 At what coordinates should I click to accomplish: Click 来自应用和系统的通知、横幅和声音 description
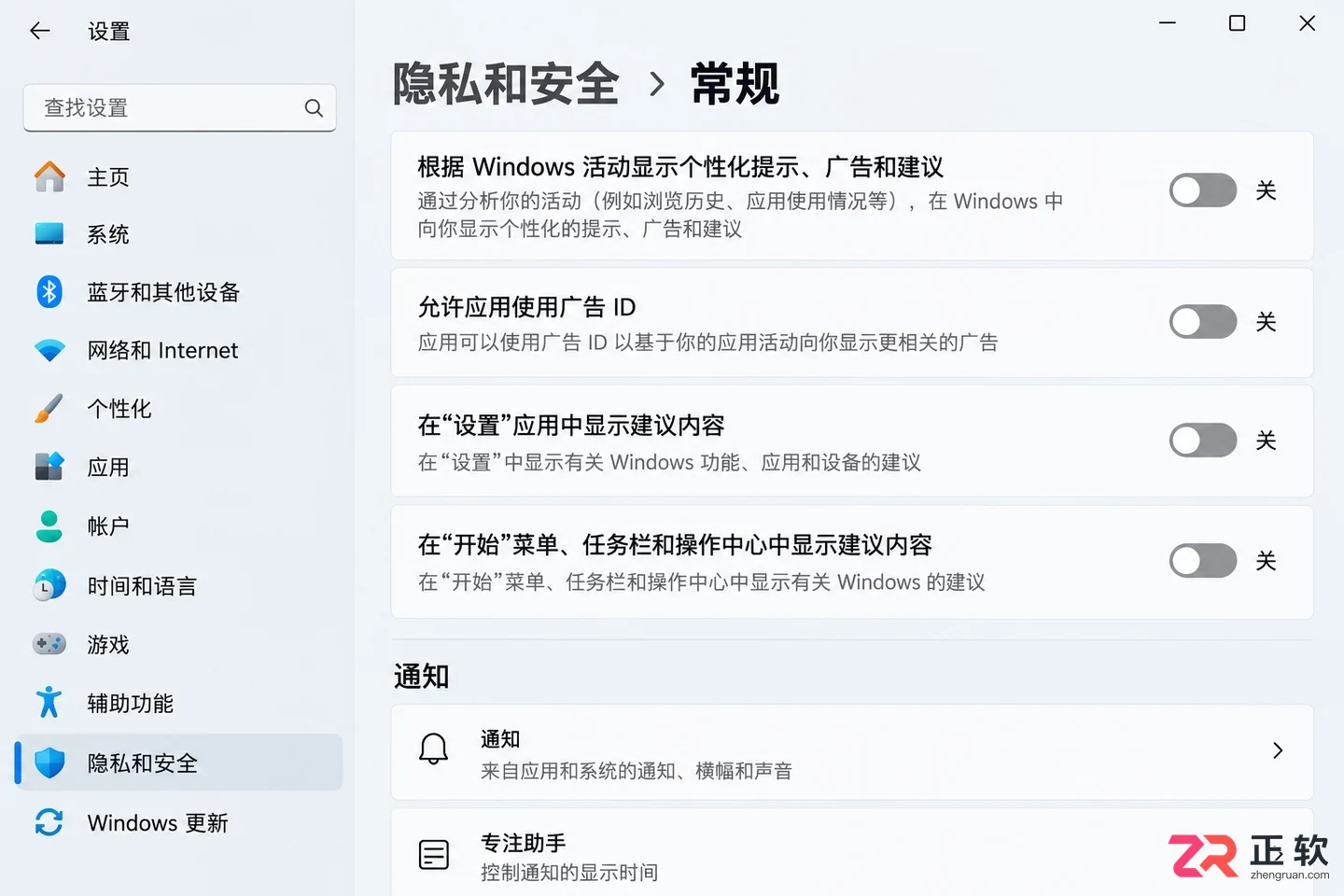point(637,771)
